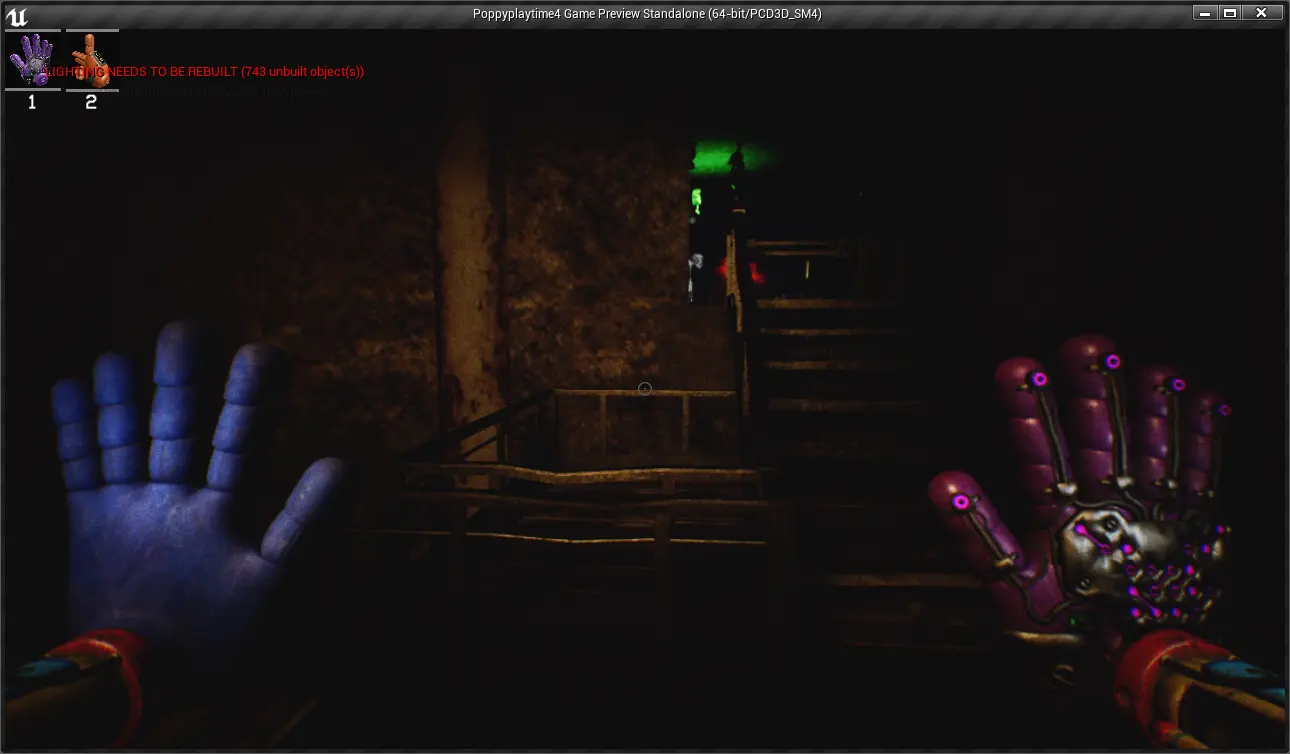
Task: Click the slot number 2 label
Action: pyautogui.click(x=91, y=102)
